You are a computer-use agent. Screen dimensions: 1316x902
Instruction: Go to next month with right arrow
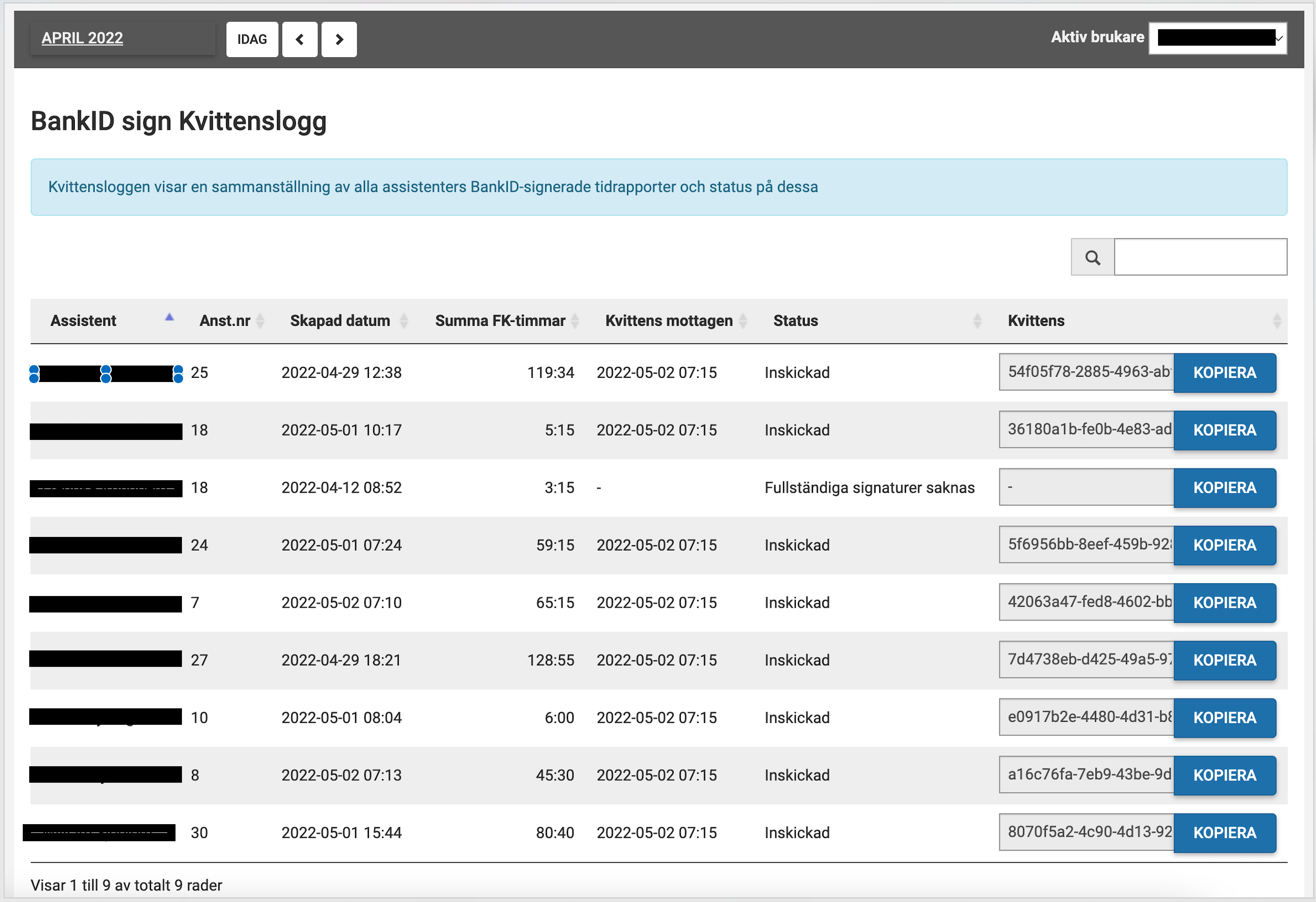(339, 39)
